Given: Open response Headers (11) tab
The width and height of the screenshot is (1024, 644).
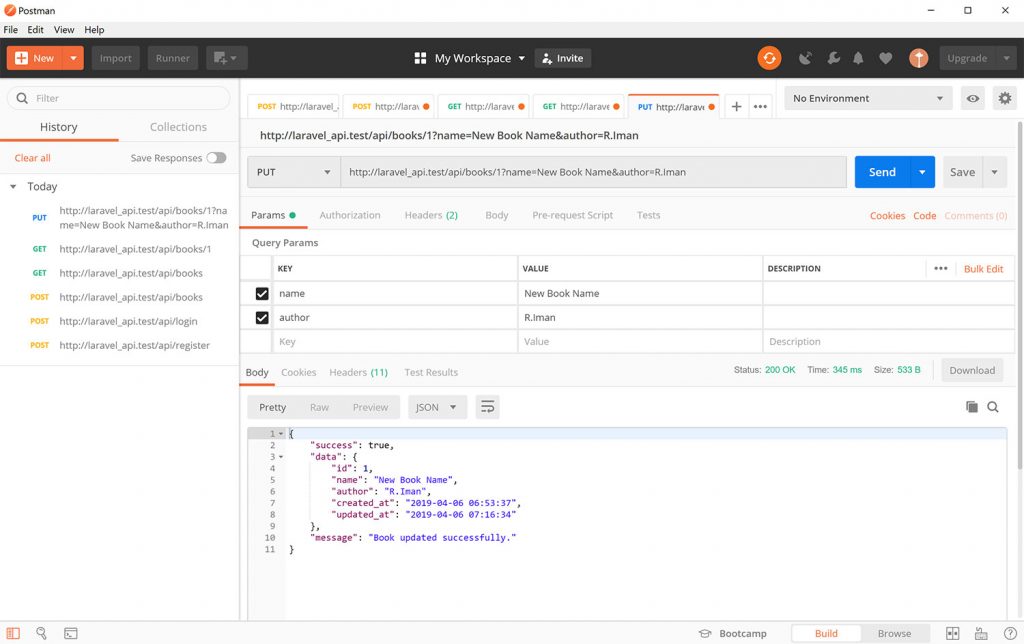Looking at the screenshot, I should tap(359, 372).
